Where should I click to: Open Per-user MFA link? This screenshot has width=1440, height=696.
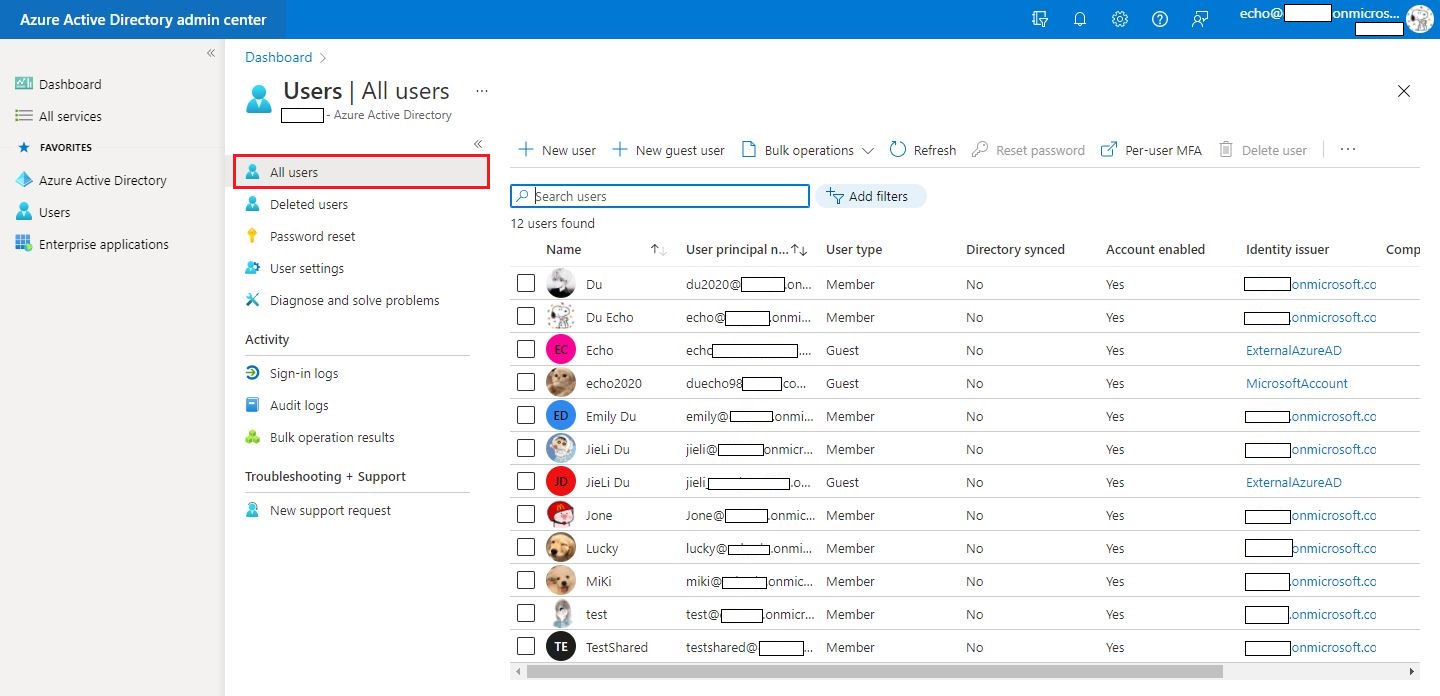pos(1151,150)
